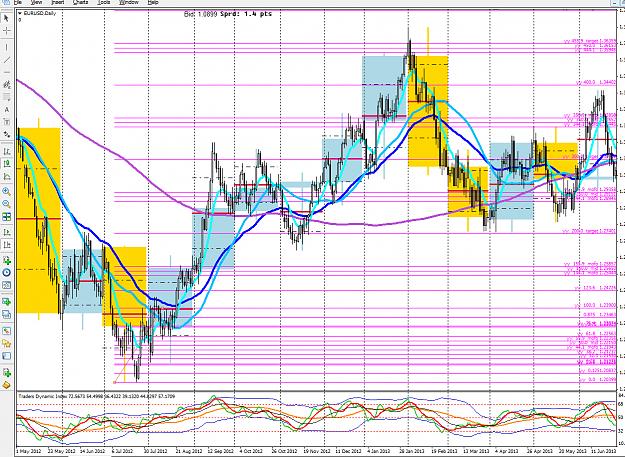
Task: Open the Charts menu
Action: pyautogui.click(x=81, y=2)
